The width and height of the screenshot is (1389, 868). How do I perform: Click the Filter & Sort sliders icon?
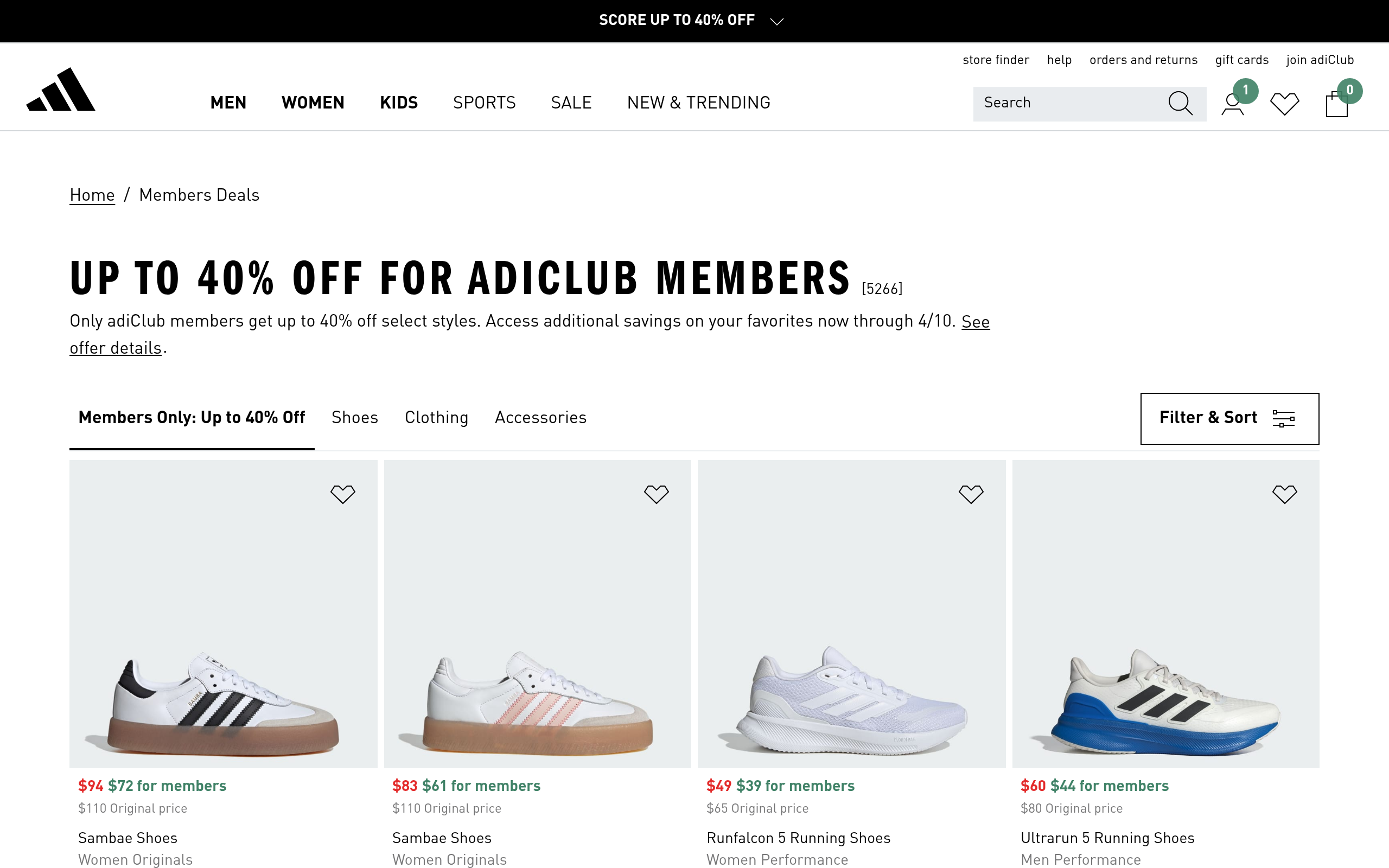tap(1283, 418)
